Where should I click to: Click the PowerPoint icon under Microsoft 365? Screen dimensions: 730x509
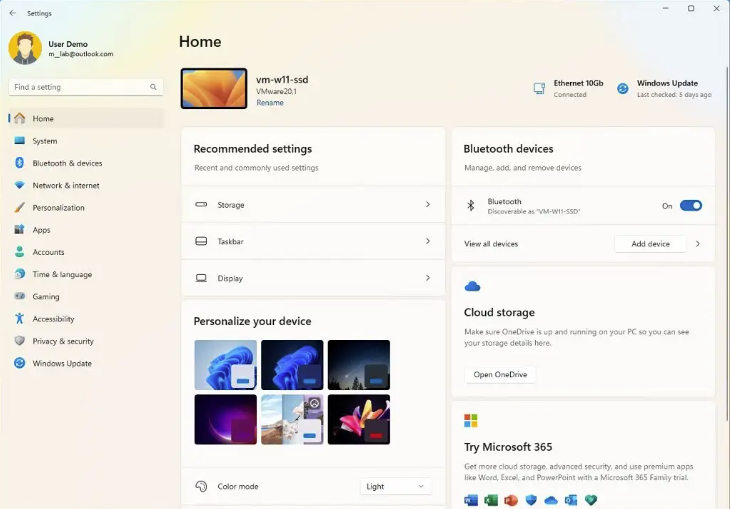[511, 500]
